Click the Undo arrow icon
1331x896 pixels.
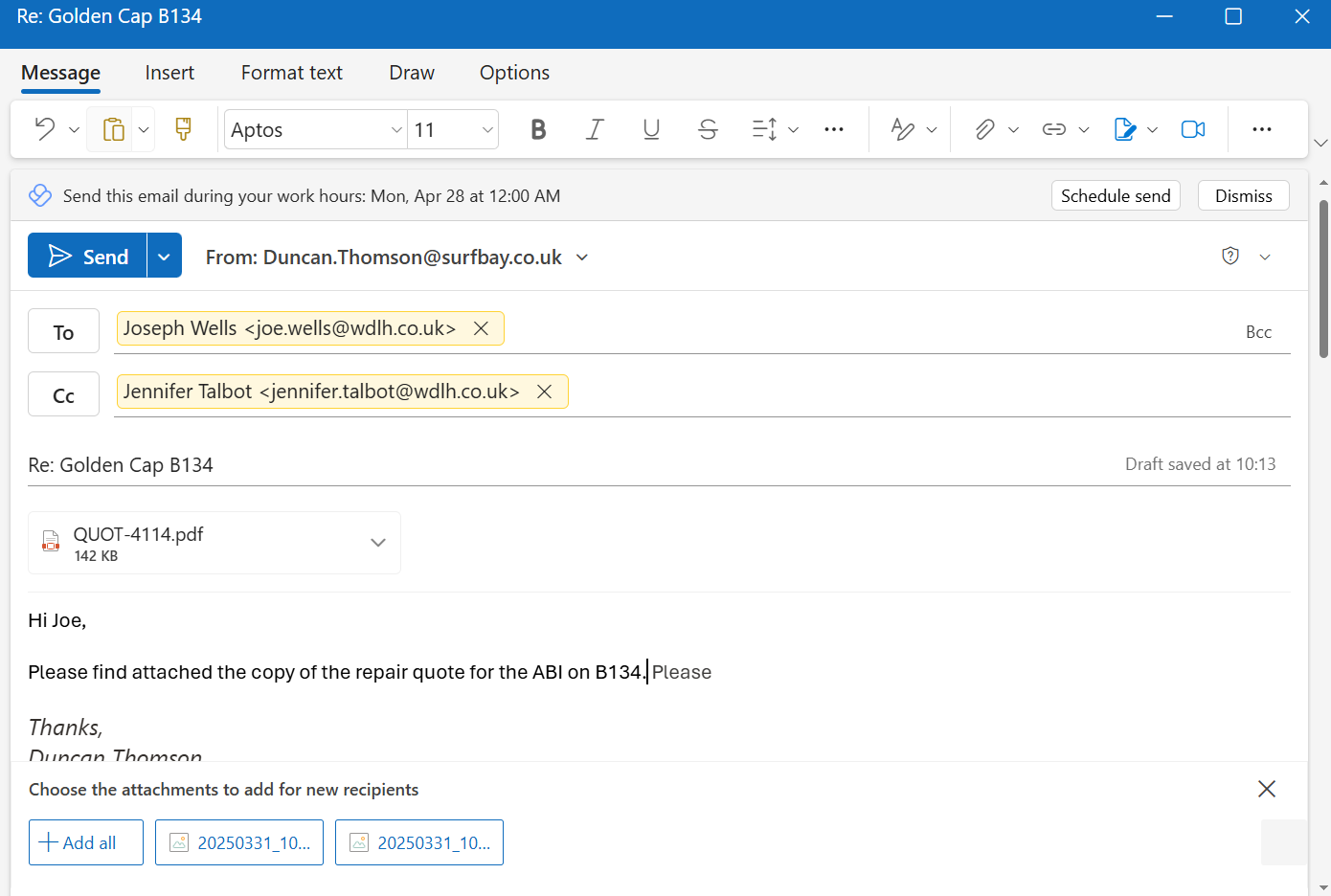[44, 129]
